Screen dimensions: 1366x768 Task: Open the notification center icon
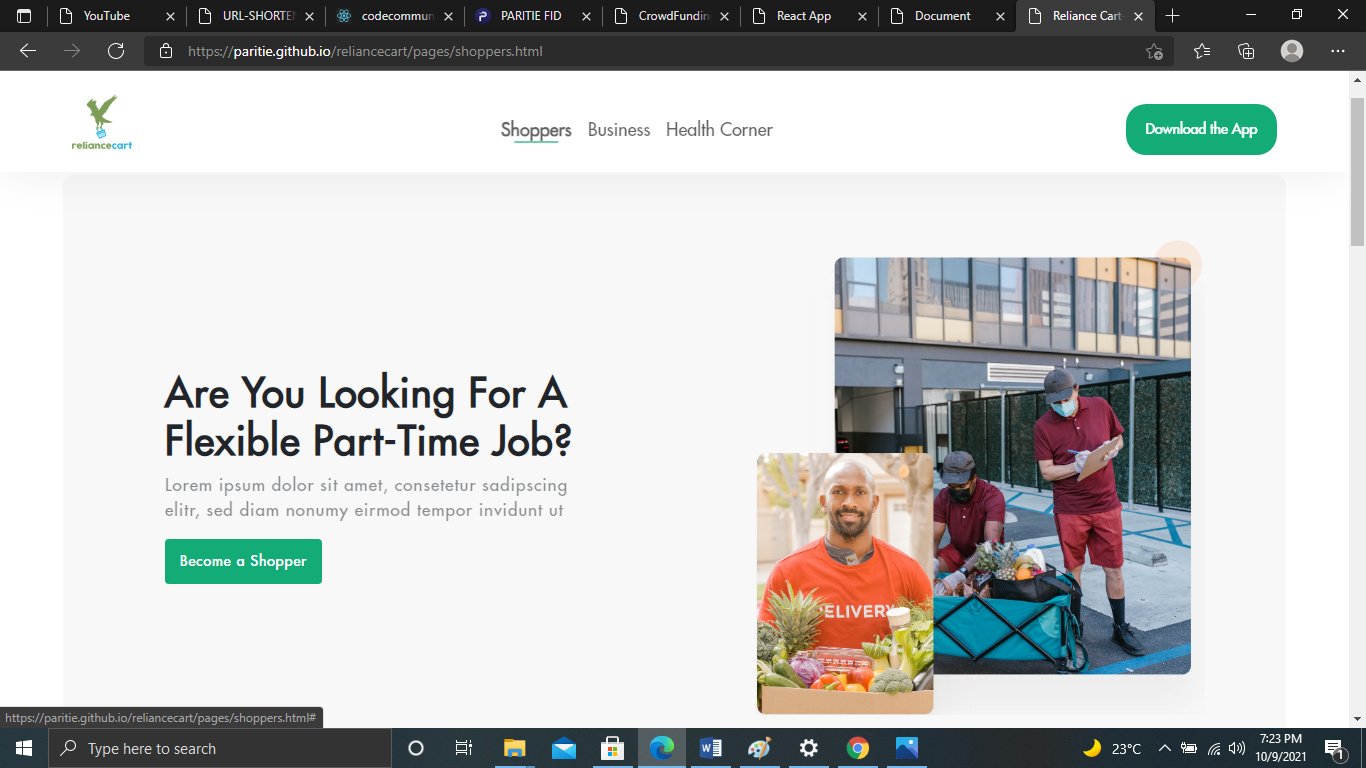[1334, 748]
